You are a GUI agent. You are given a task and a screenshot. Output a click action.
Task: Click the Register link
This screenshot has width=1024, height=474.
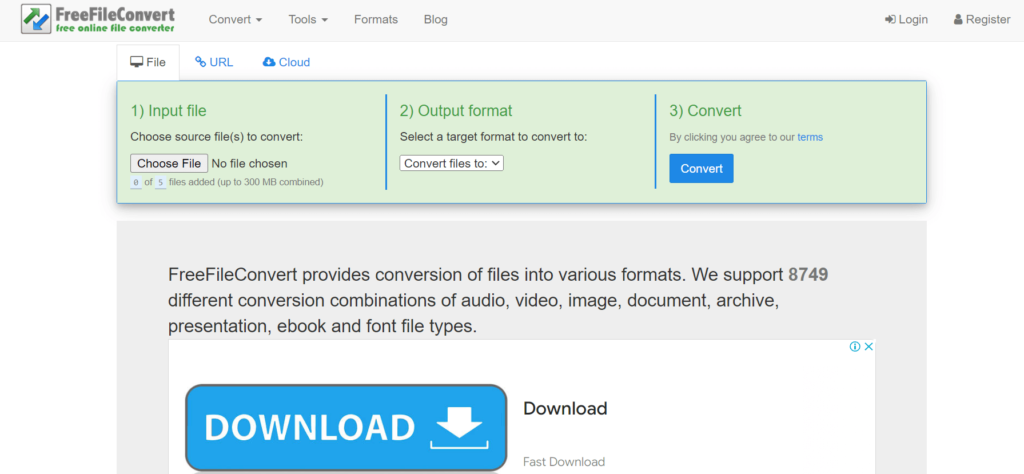[982, 20]
